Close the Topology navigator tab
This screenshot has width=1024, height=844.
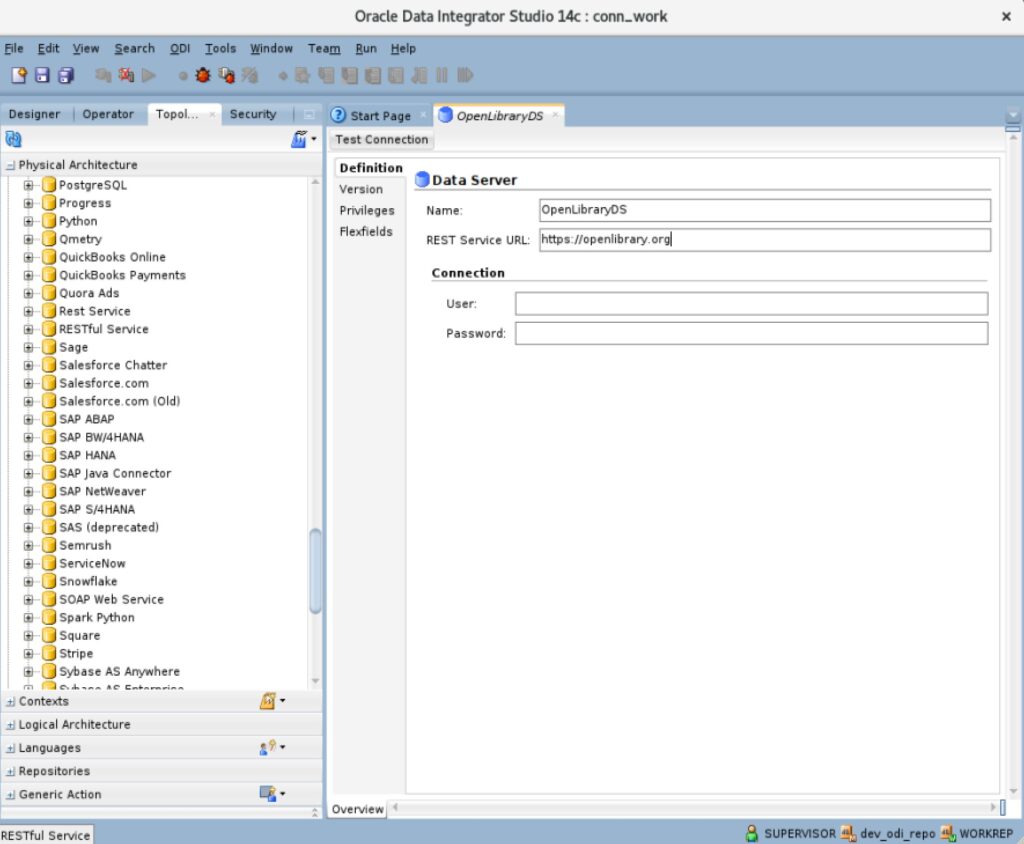pyautogui.click(x=212, y=114)
